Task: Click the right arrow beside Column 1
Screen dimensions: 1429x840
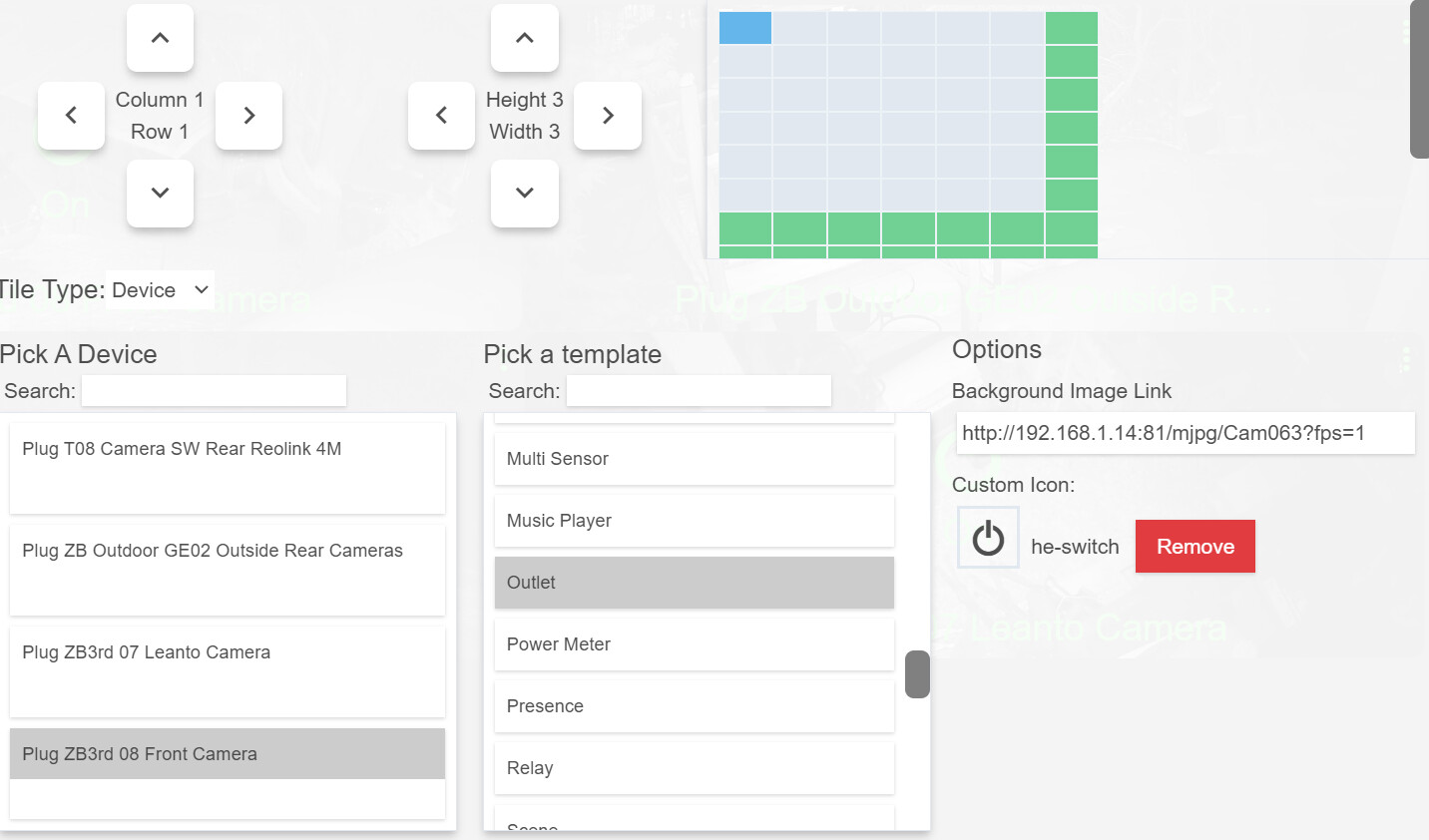Action: [x=249, y=116]
